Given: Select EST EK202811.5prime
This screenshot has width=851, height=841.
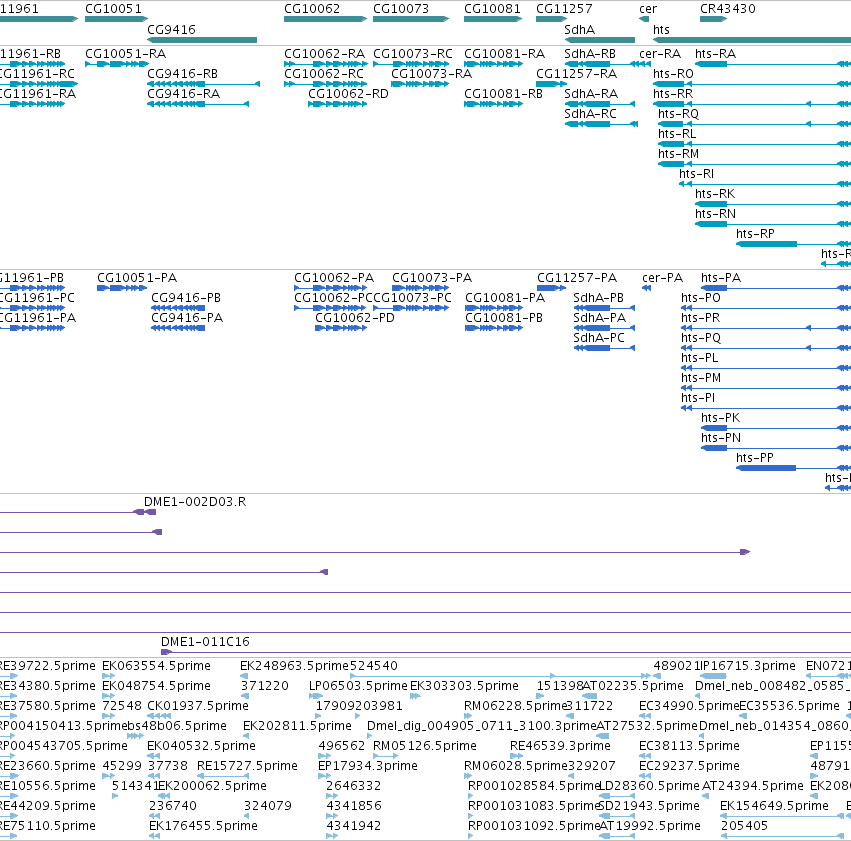Looking at the screenshot, I should pos(297,726).
